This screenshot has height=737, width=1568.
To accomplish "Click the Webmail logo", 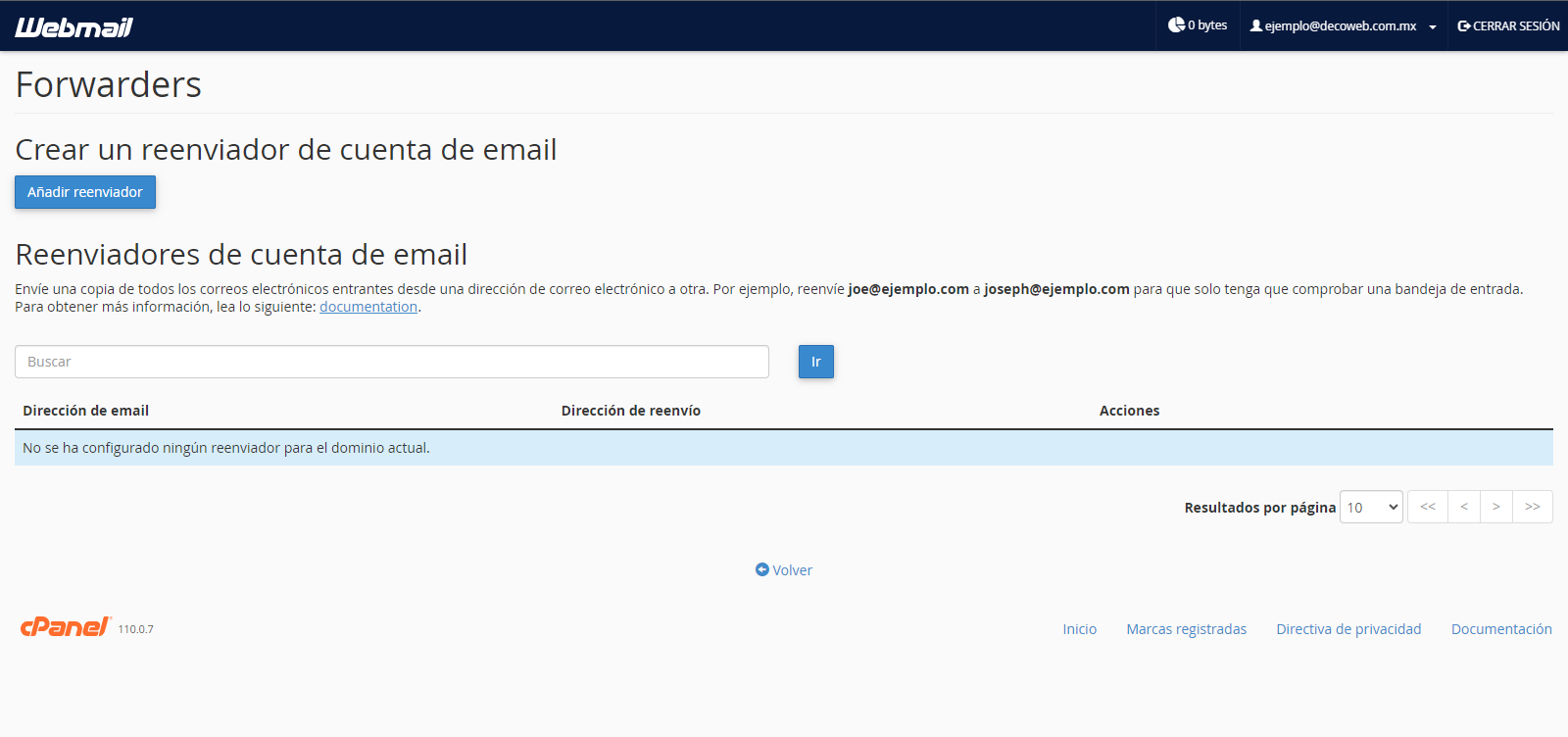I will coord(73,26).
